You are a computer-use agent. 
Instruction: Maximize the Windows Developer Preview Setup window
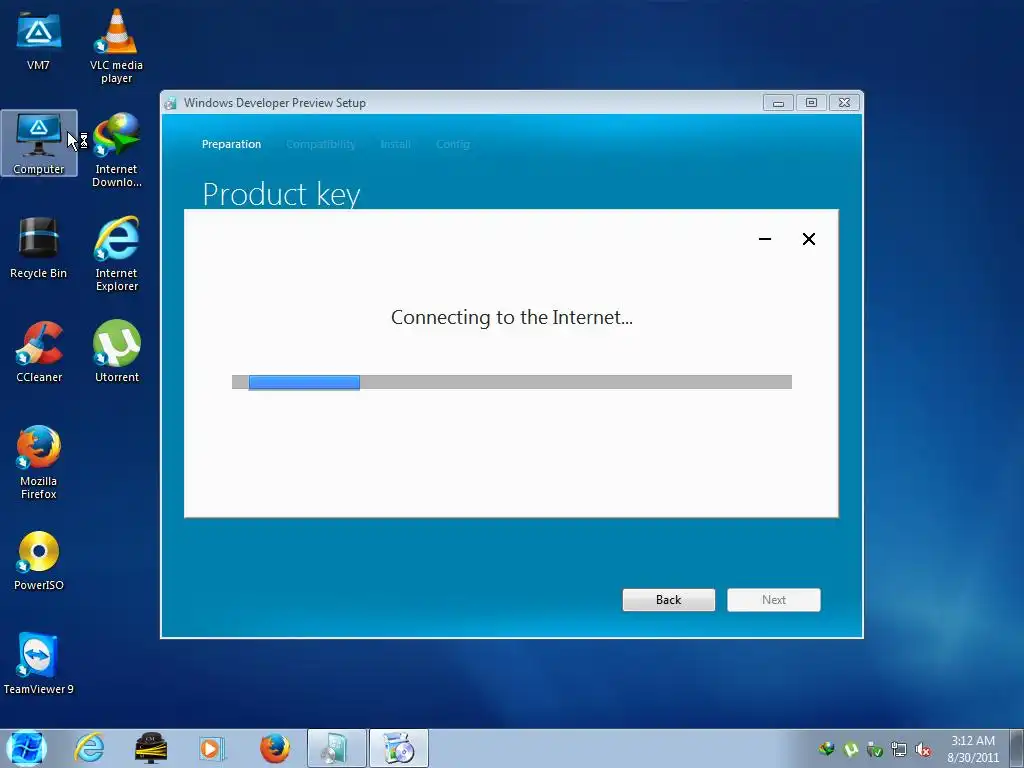pos(811,103)
